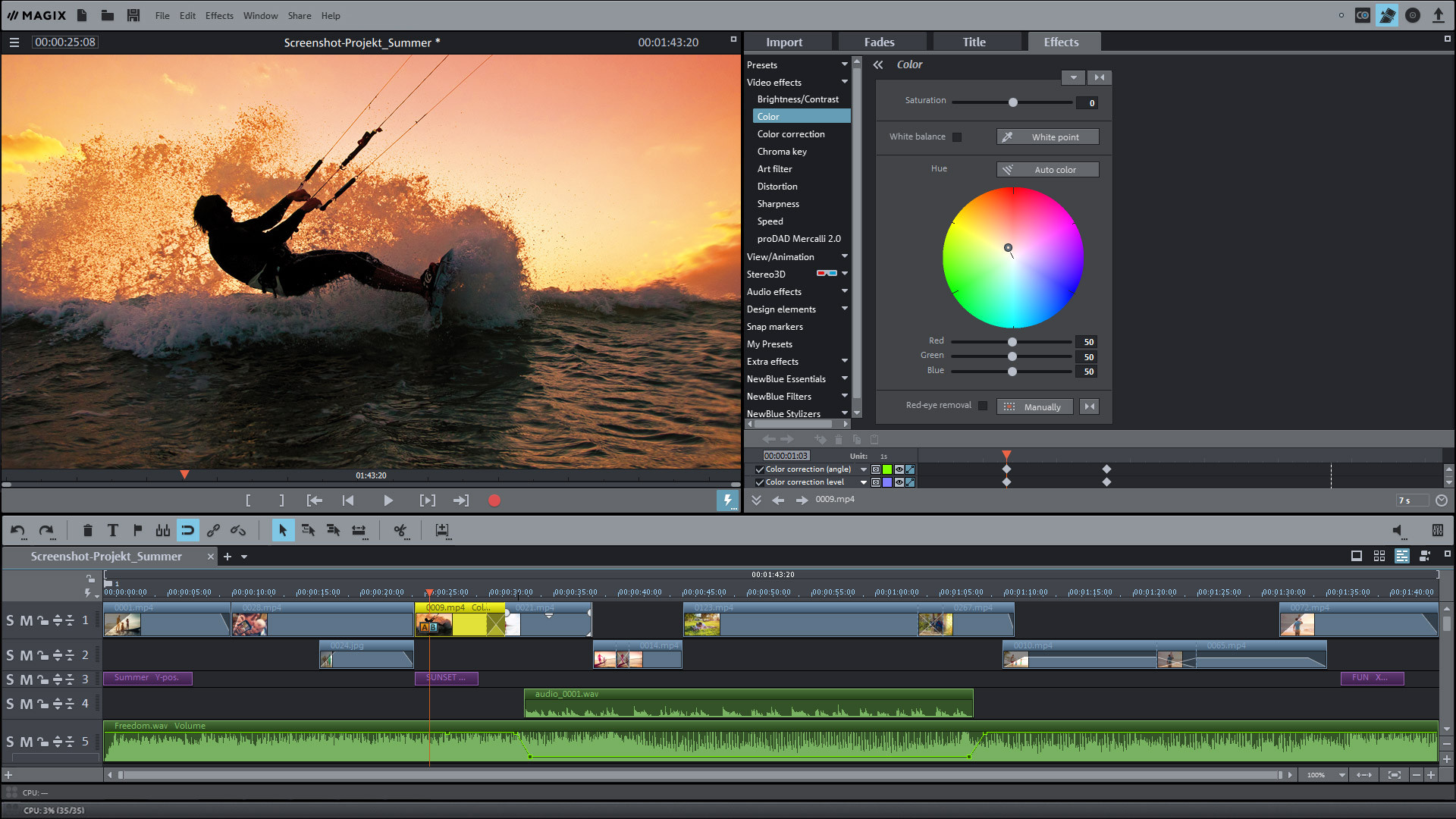Click the export upload arrow icon
1456x819 pixels.
tap(1438, 15)
